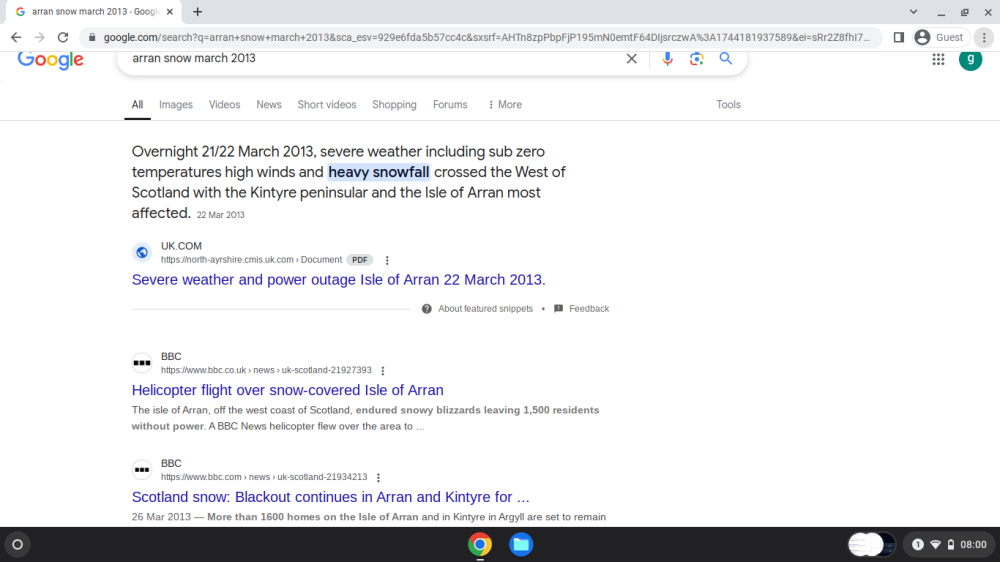Open options for BBC helicopter flight result
1000x562 pixels.
(383, 371)
